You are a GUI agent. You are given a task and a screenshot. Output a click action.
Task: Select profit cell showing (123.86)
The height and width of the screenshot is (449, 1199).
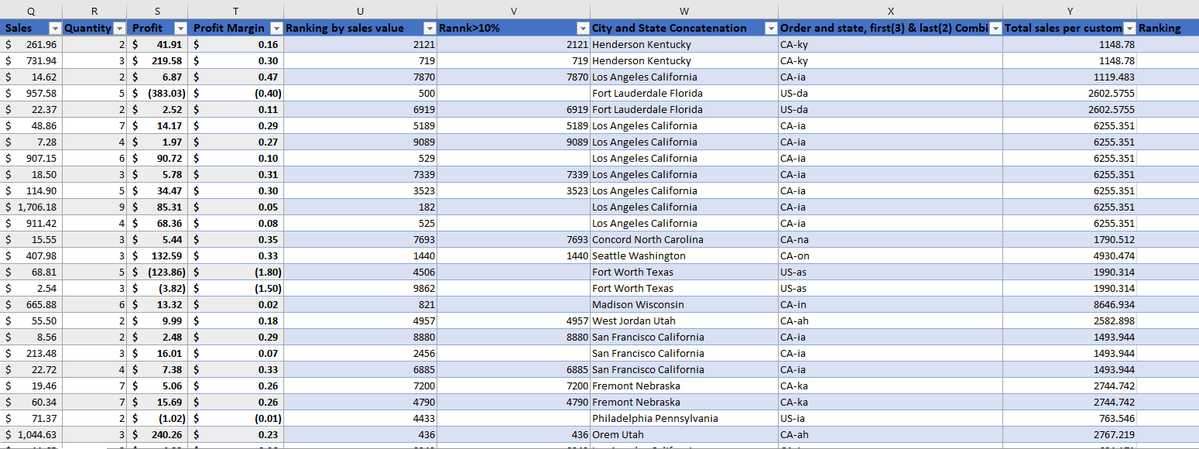[158, 272]
